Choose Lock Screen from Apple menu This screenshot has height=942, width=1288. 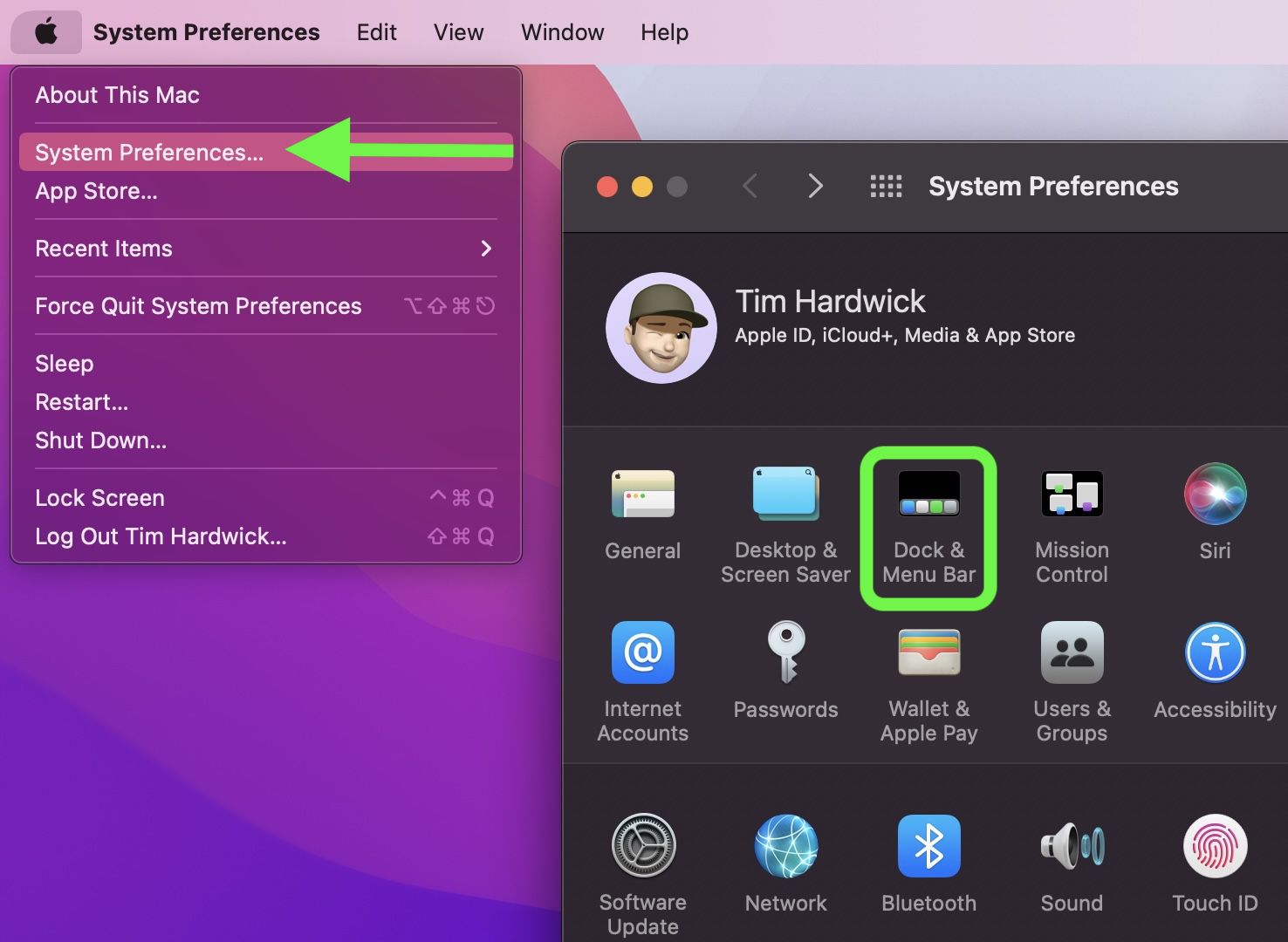(x=265, y=498)
